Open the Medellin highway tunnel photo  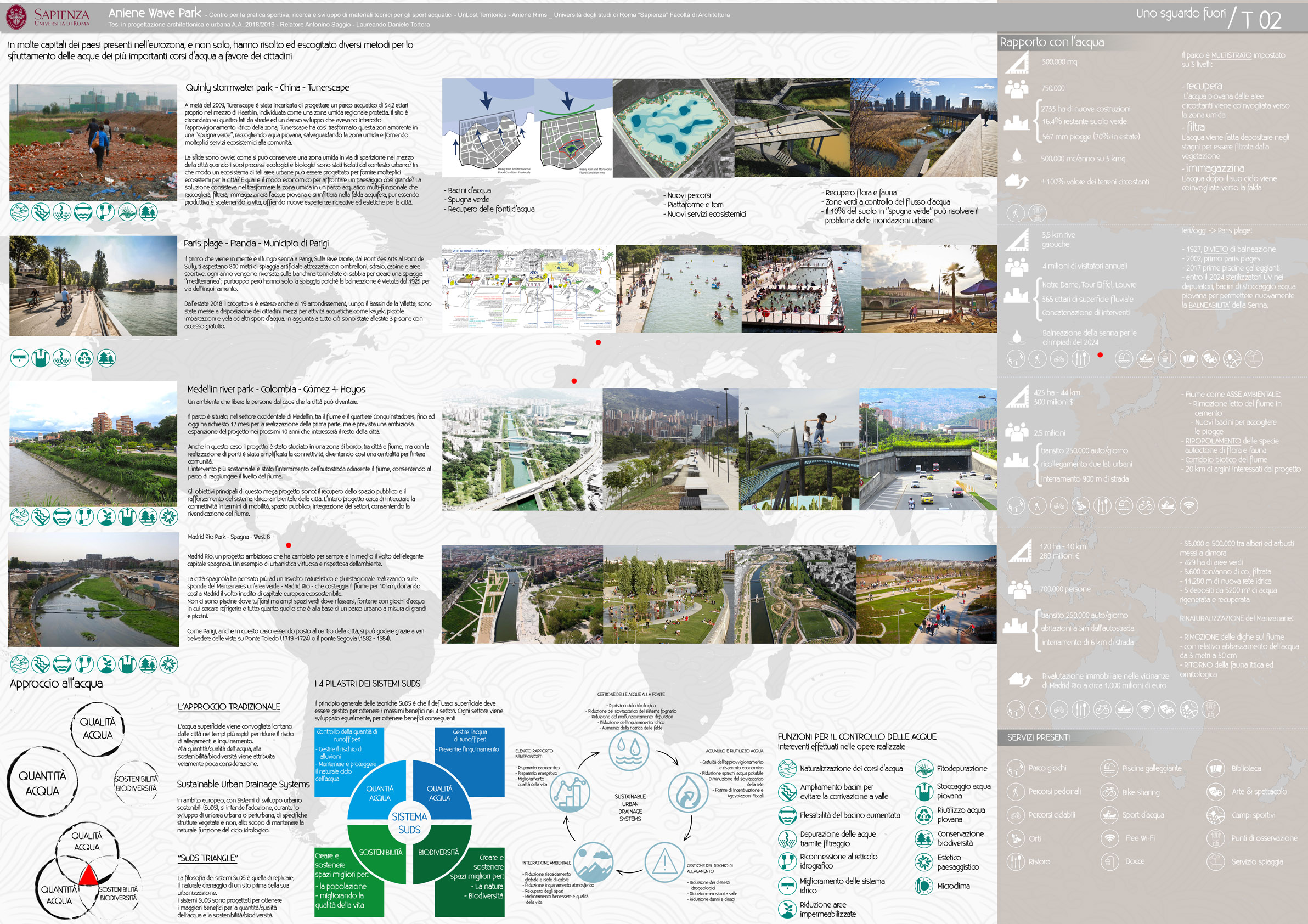[x=927, y=449]
